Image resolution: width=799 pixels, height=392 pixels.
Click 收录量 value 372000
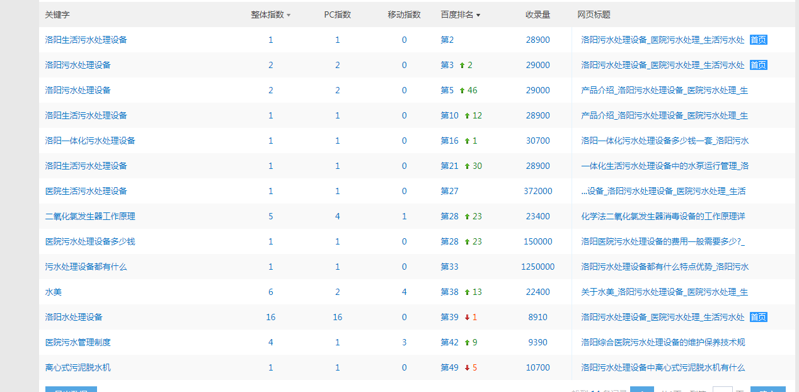pyautogui.click(x=538, y=191)
